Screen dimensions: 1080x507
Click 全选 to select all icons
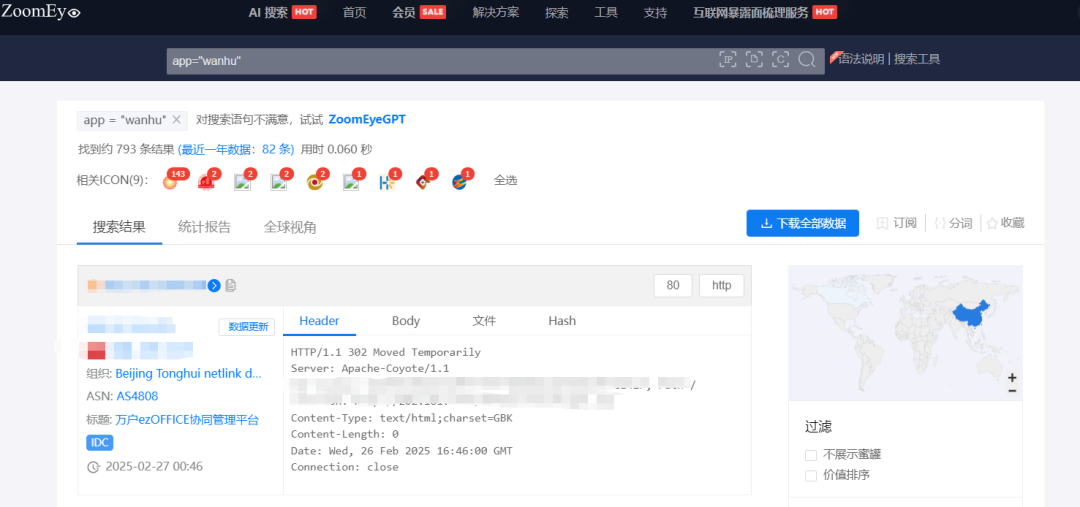(506, 181)
